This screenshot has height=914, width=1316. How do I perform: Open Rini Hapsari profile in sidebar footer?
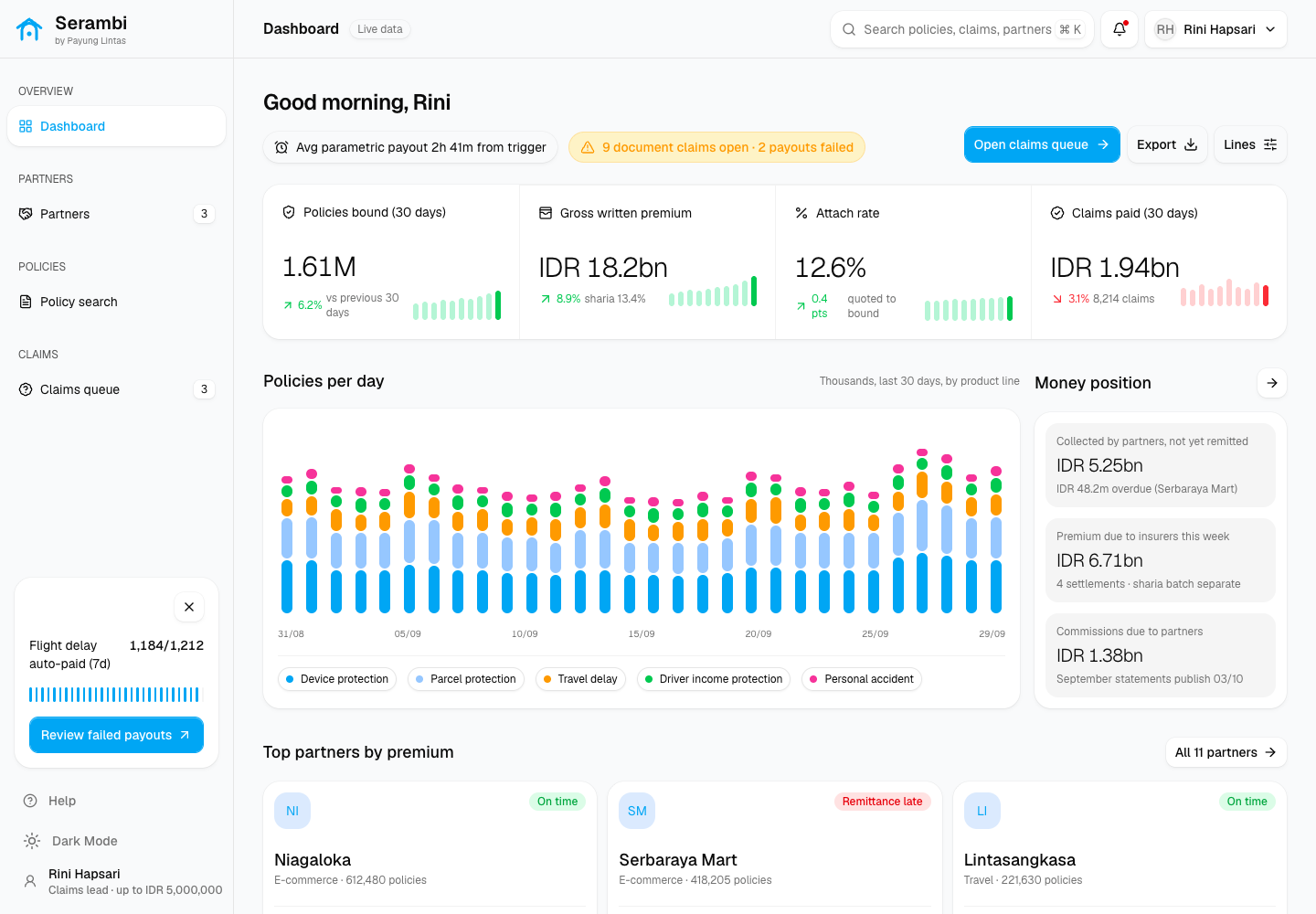(122, 881)
